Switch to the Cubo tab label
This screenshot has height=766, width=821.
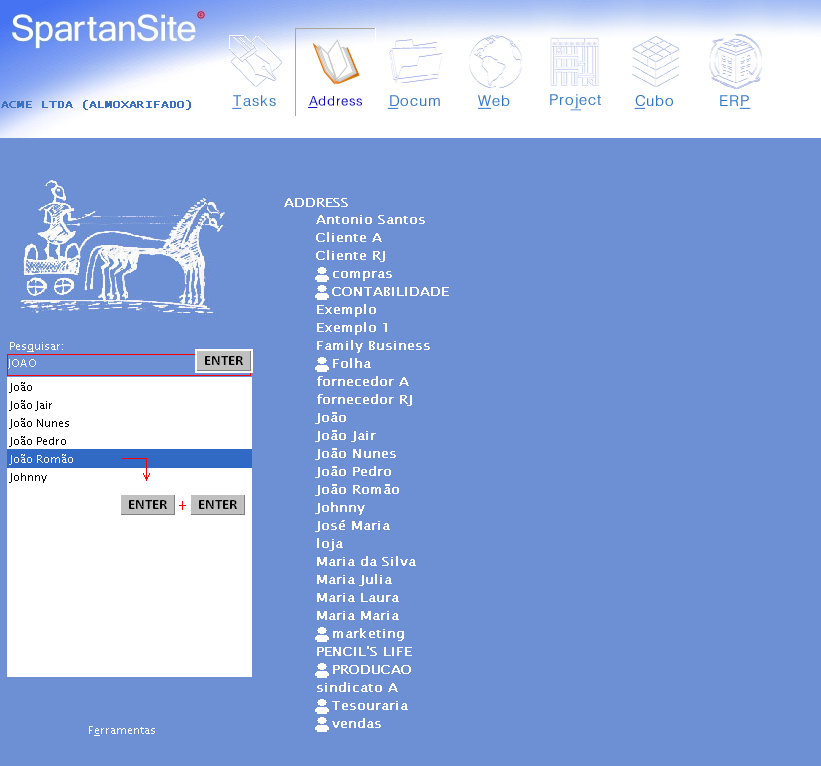pos(654,101)
